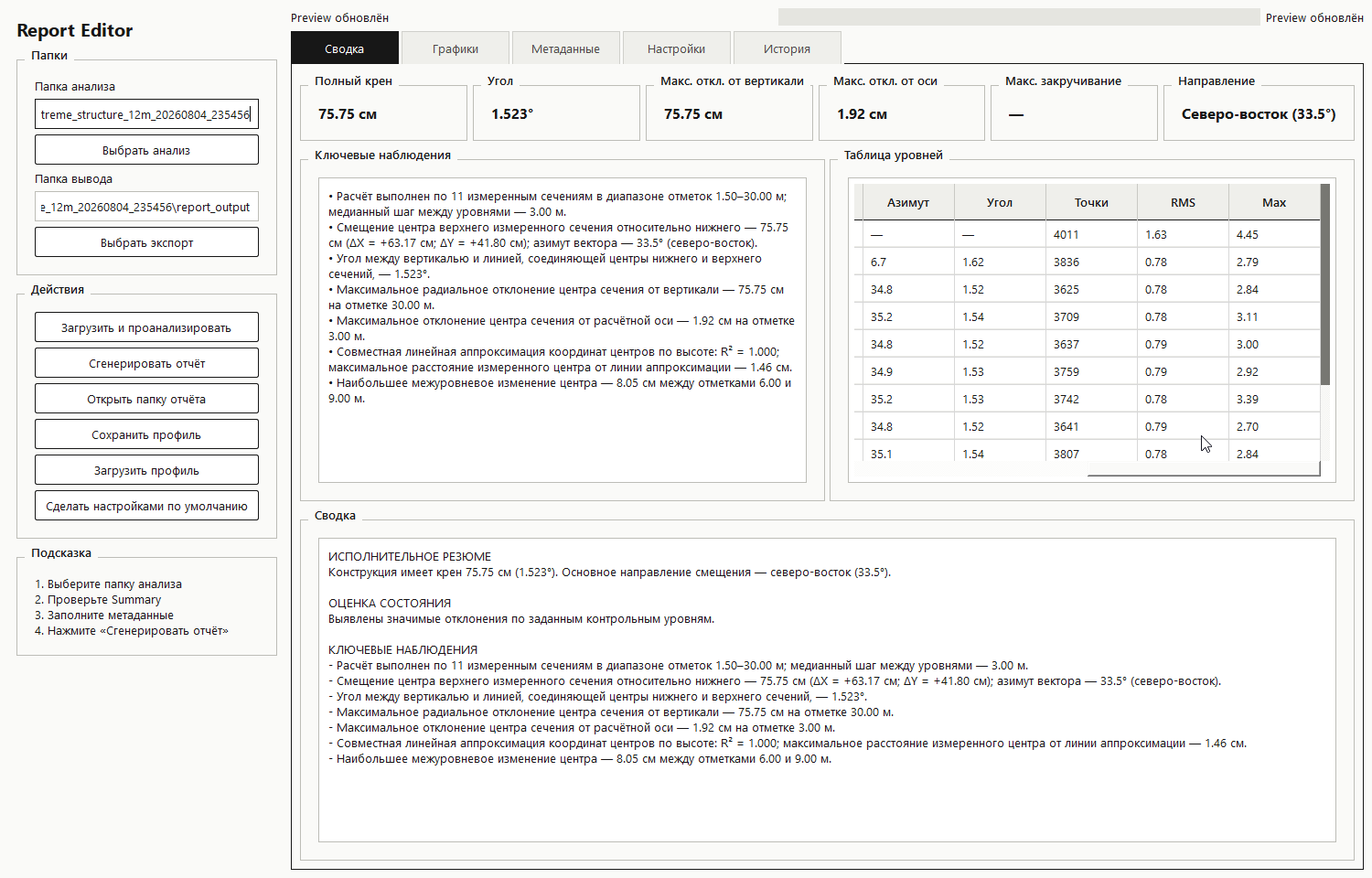Sort by the Азимут column header
This screenshot has height=878, width=1372.
908,202
